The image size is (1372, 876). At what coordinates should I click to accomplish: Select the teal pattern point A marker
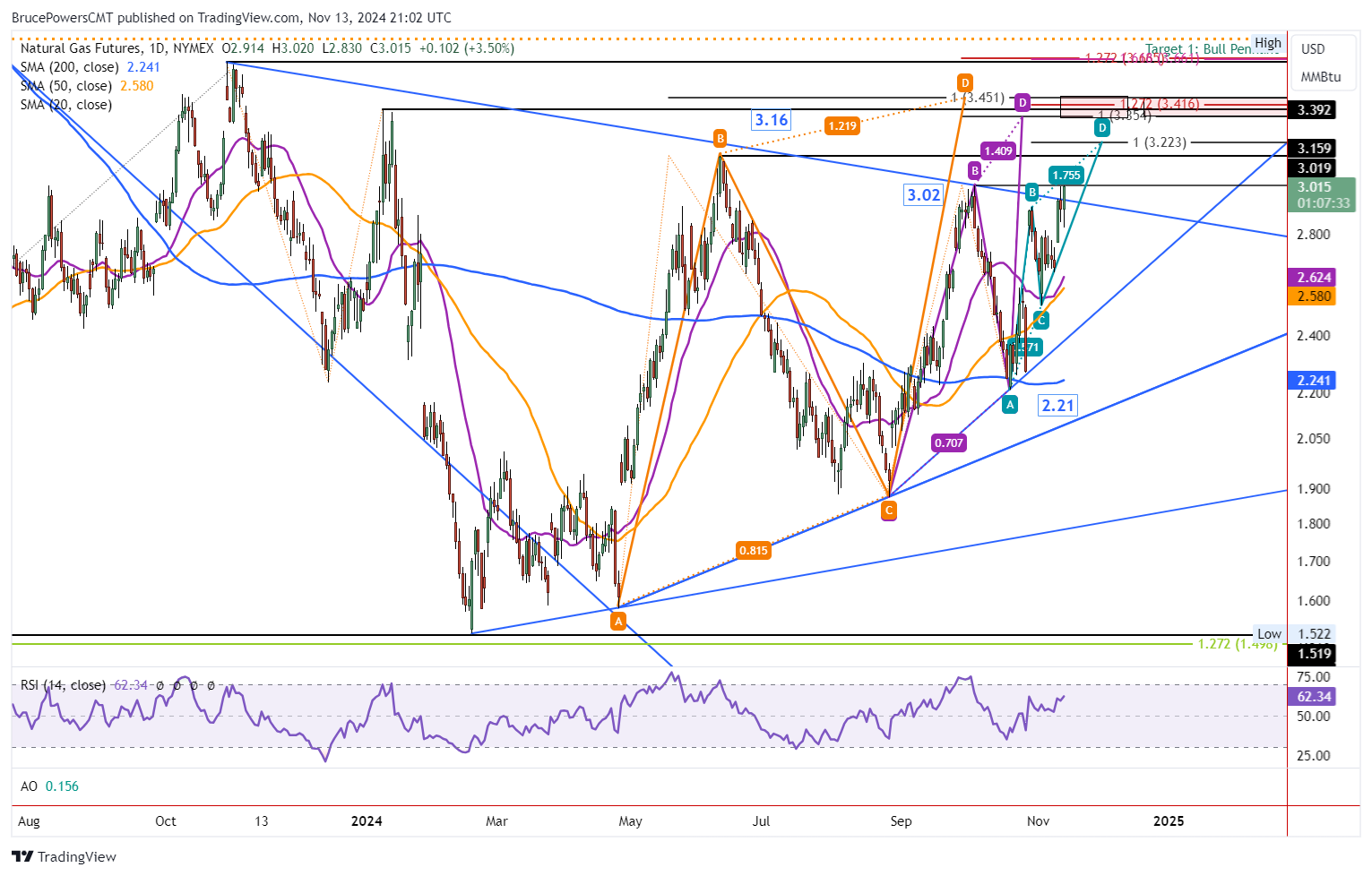1010,405
